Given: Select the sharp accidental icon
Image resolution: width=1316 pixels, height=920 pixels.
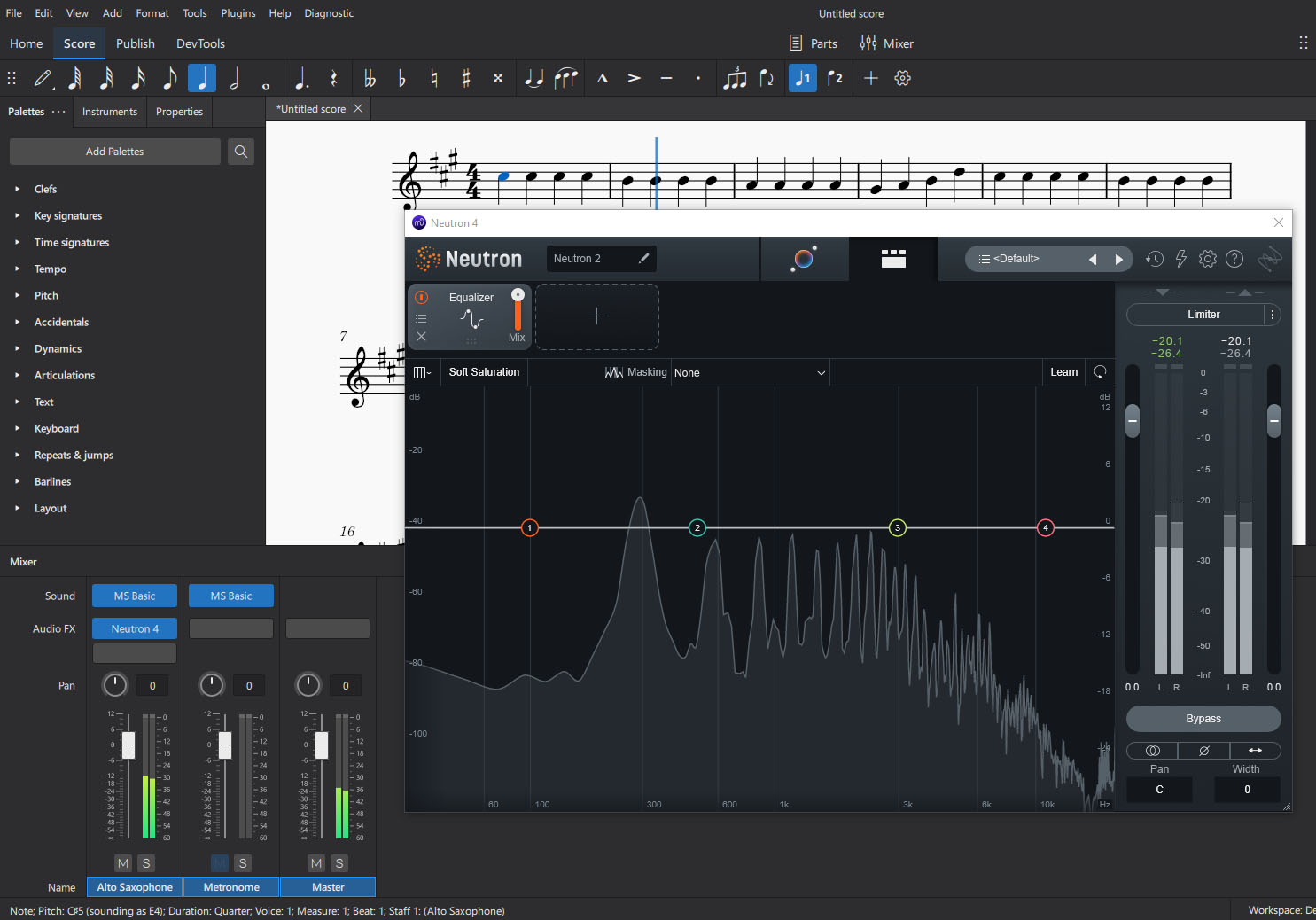Looking at the screenshot, I should pos(466,78).
